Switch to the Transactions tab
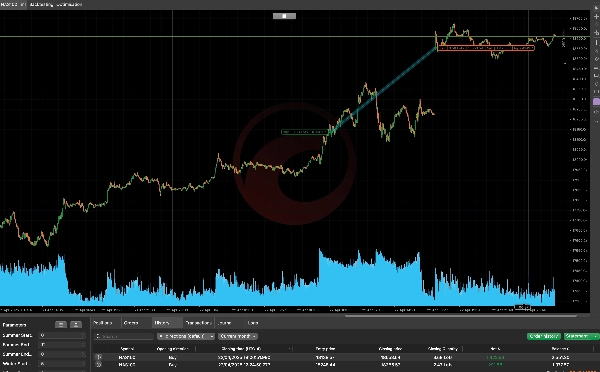 point(198,323)
